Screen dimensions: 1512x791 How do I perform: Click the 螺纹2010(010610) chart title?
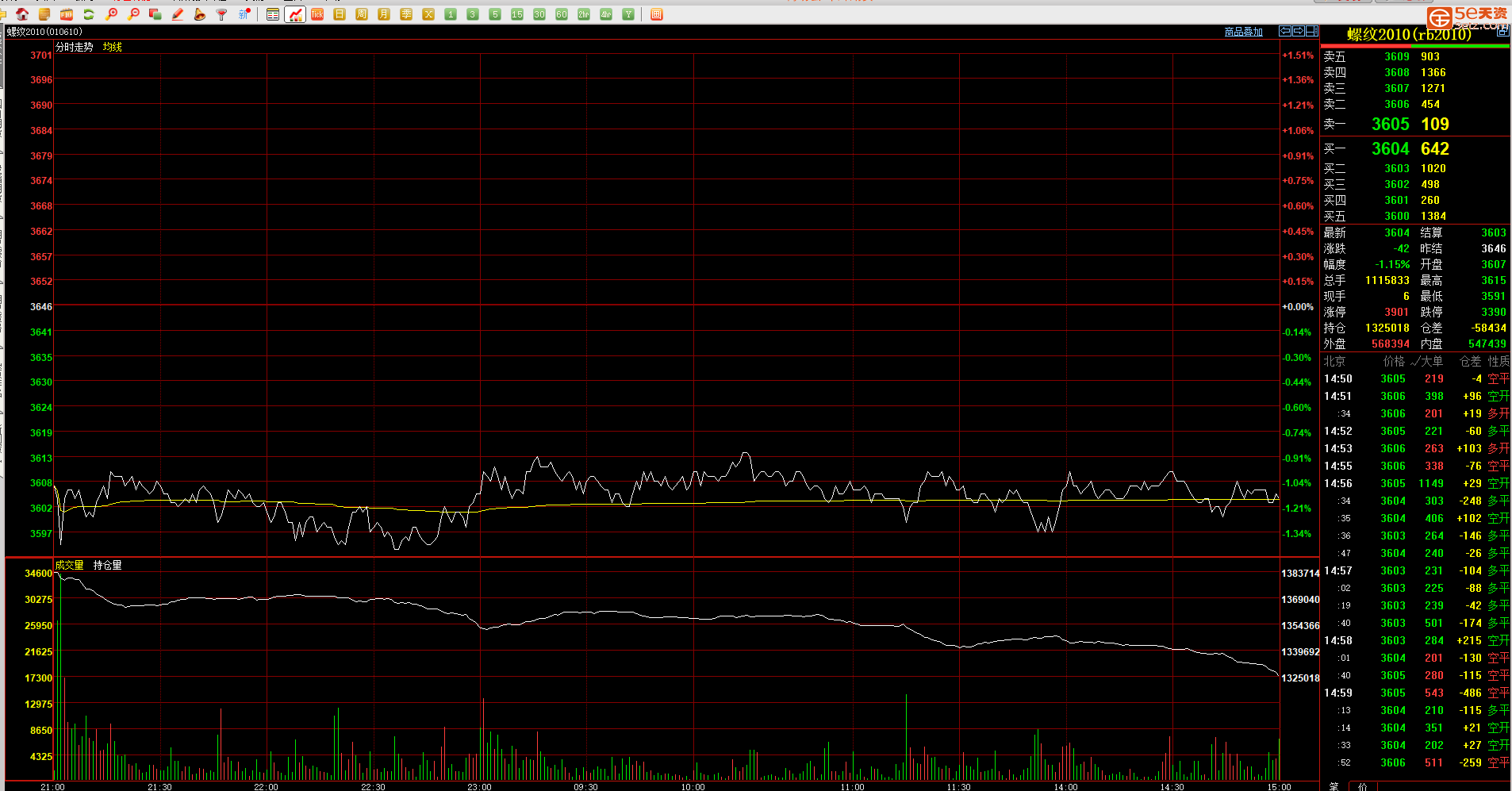[x=44, y=32]
